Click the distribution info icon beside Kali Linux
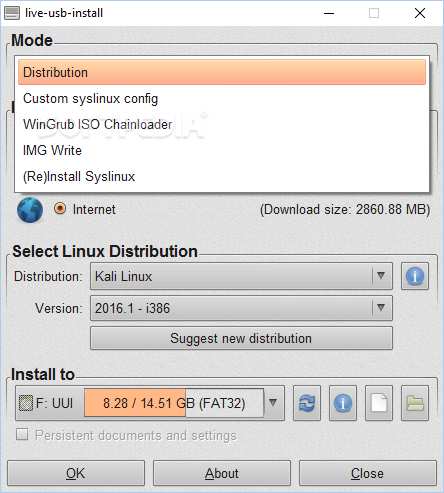 tap(415, 276)
